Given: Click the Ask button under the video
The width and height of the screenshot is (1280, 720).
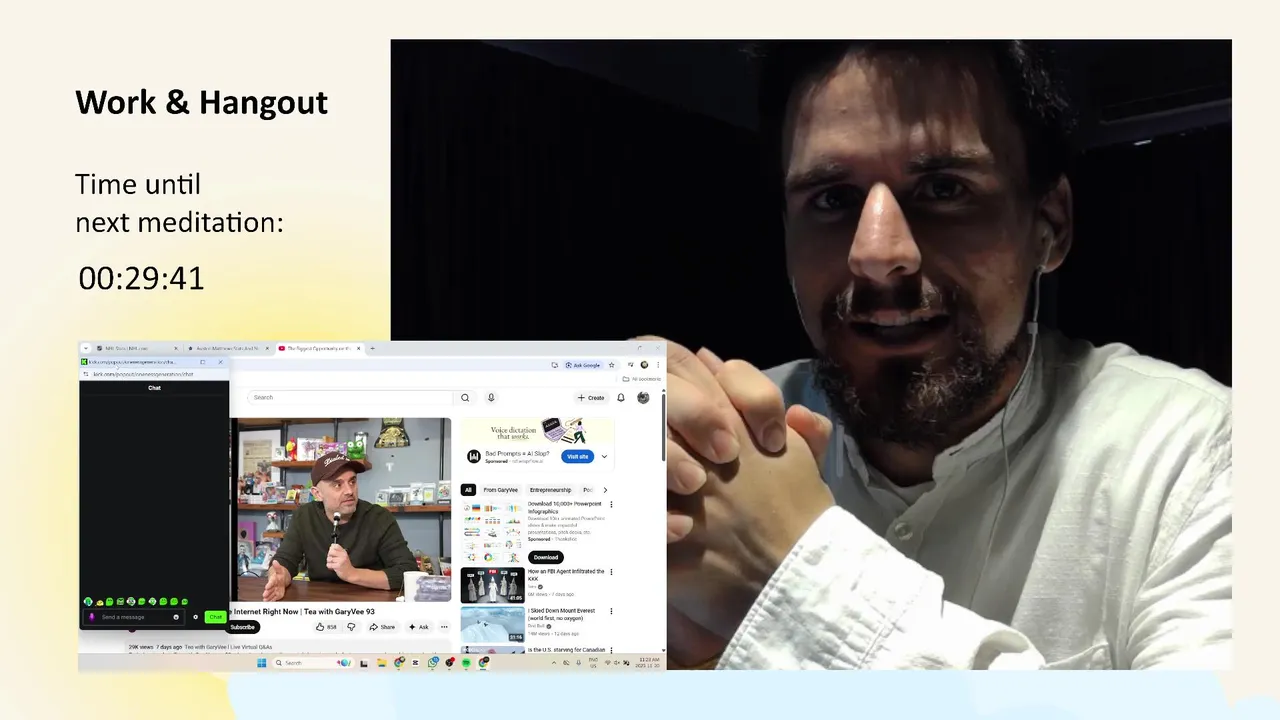Looking at the screenshot, I should [418, 627].
